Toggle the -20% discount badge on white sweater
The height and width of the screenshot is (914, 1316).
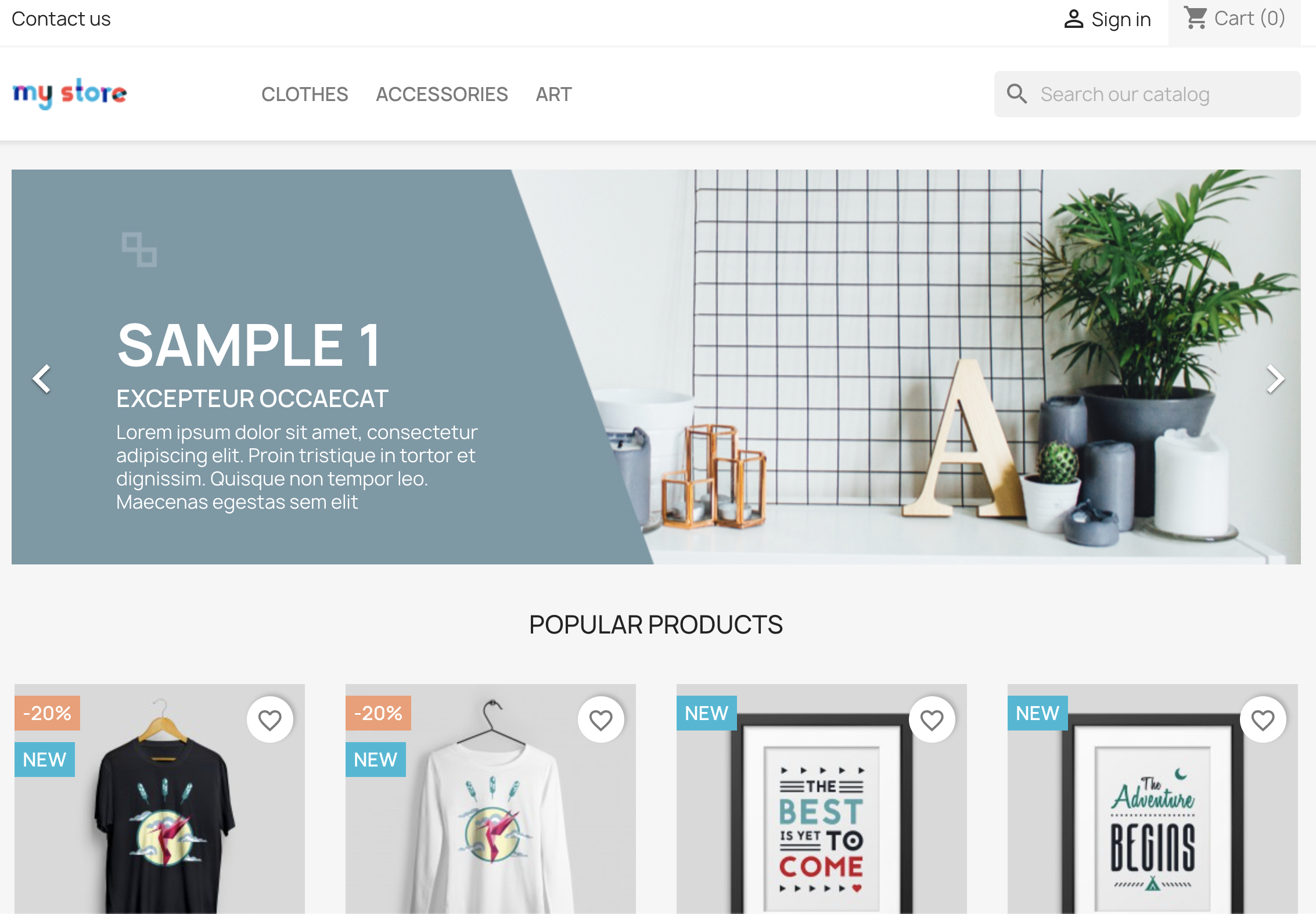coord(379,713)
